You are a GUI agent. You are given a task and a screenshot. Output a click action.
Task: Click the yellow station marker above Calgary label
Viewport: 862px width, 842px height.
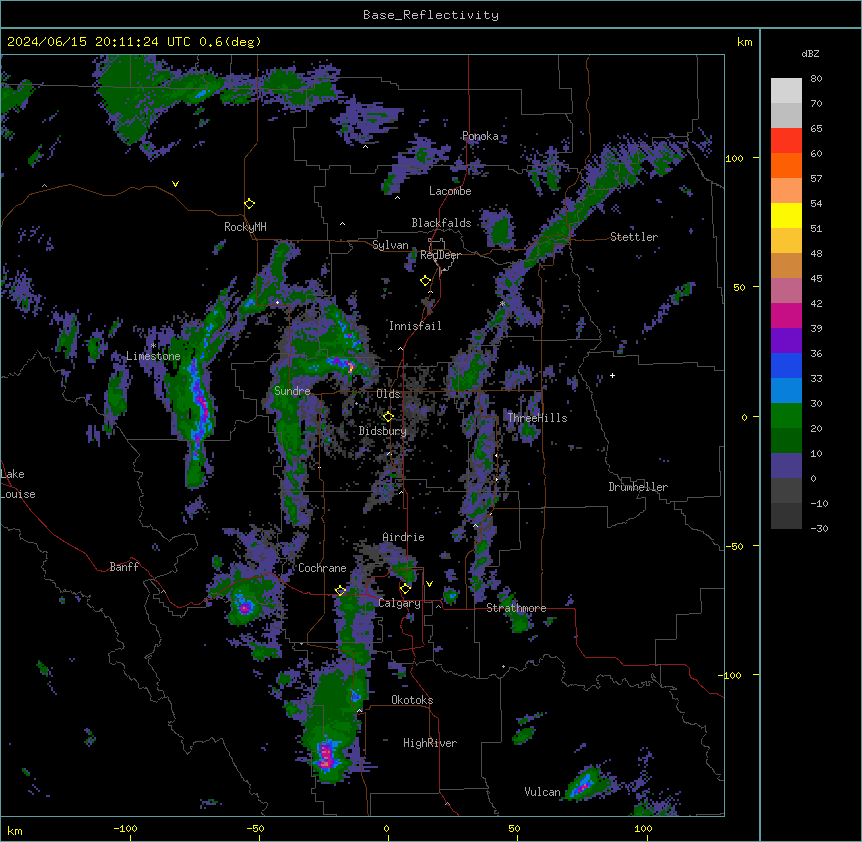pos(406,589)
